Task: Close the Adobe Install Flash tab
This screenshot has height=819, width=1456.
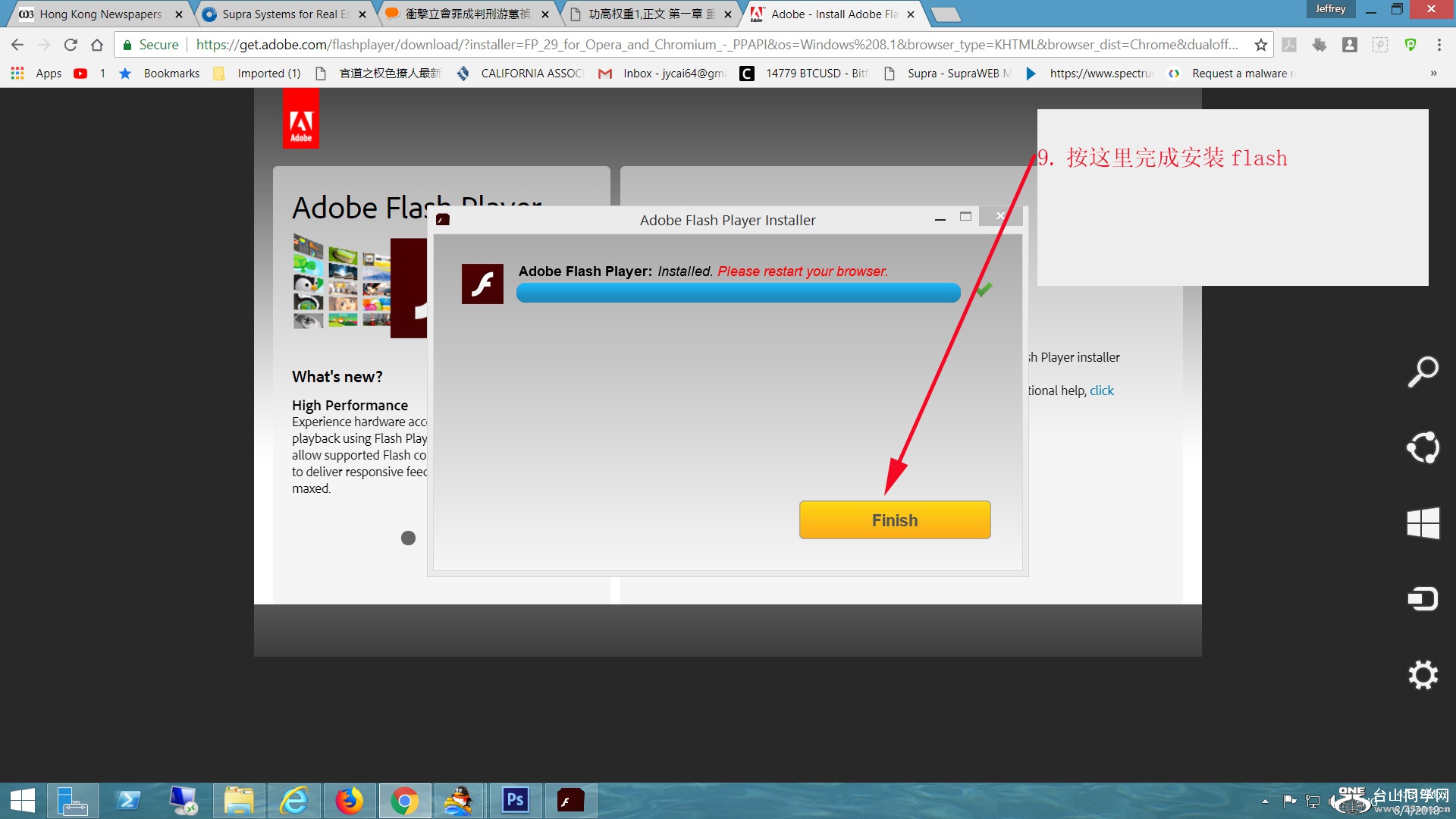Action: click(x=911, y=14)
